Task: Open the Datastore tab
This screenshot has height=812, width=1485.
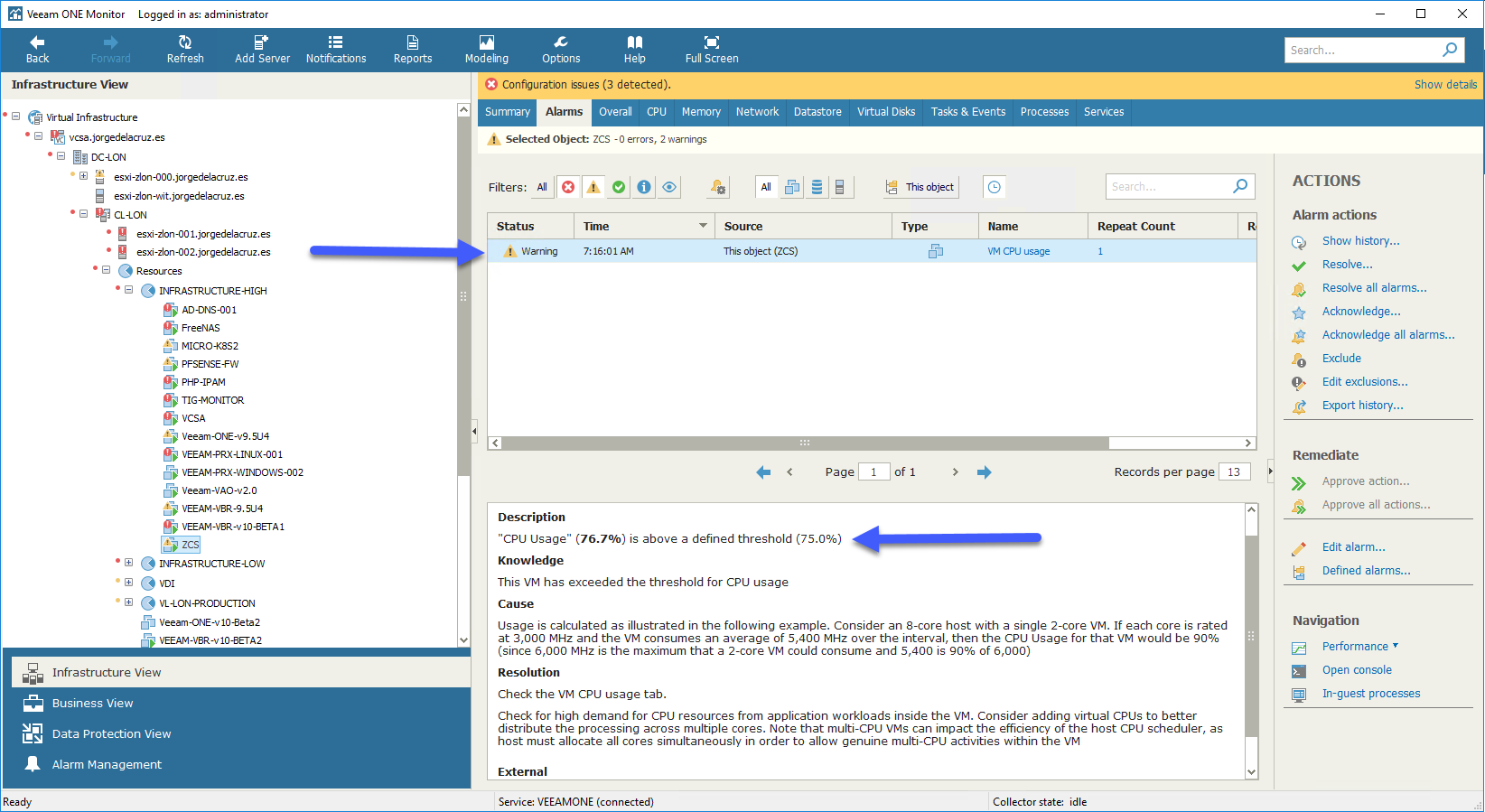Action: pos(817,112)
